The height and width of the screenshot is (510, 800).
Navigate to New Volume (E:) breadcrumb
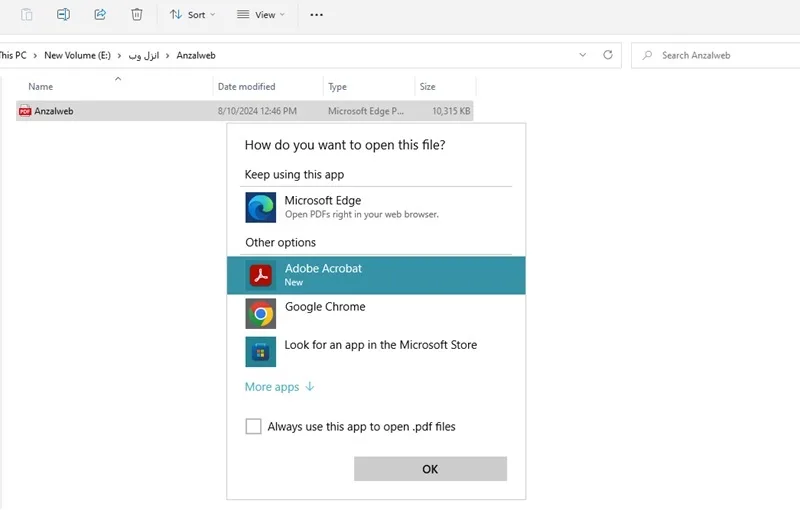tap(78, 55)
